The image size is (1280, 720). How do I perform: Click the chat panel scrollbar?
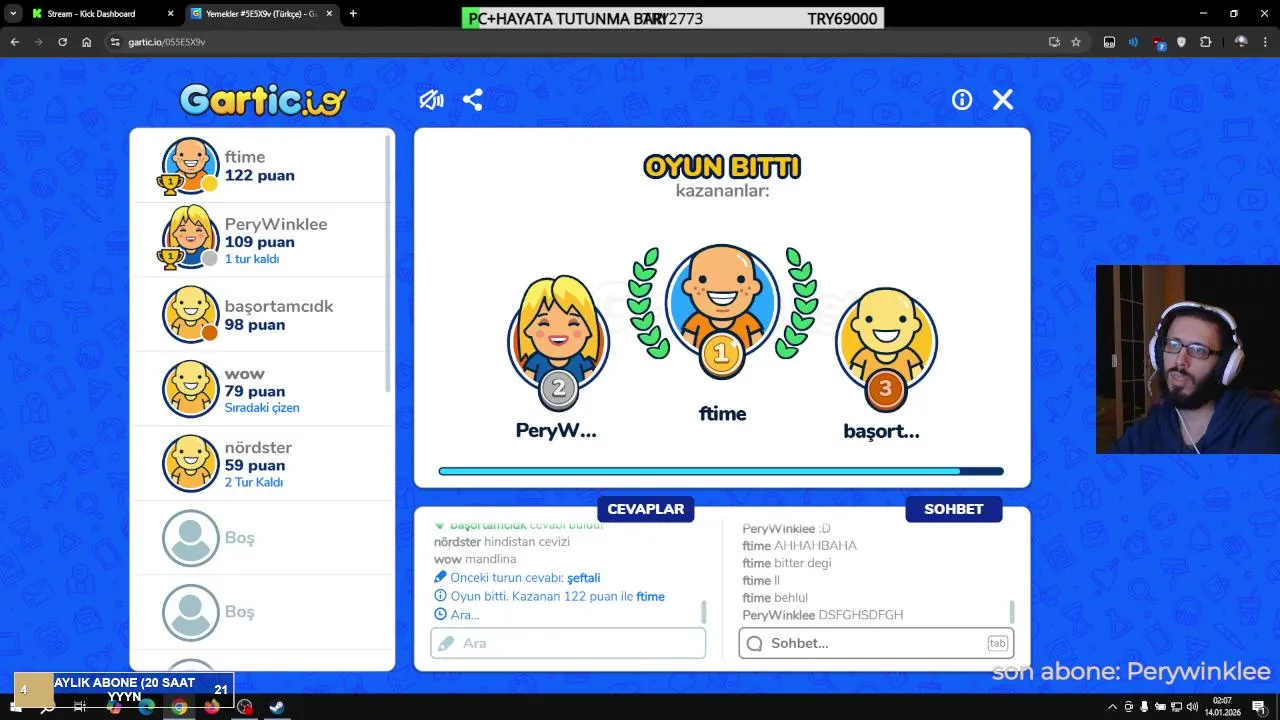click(1012, 611)
